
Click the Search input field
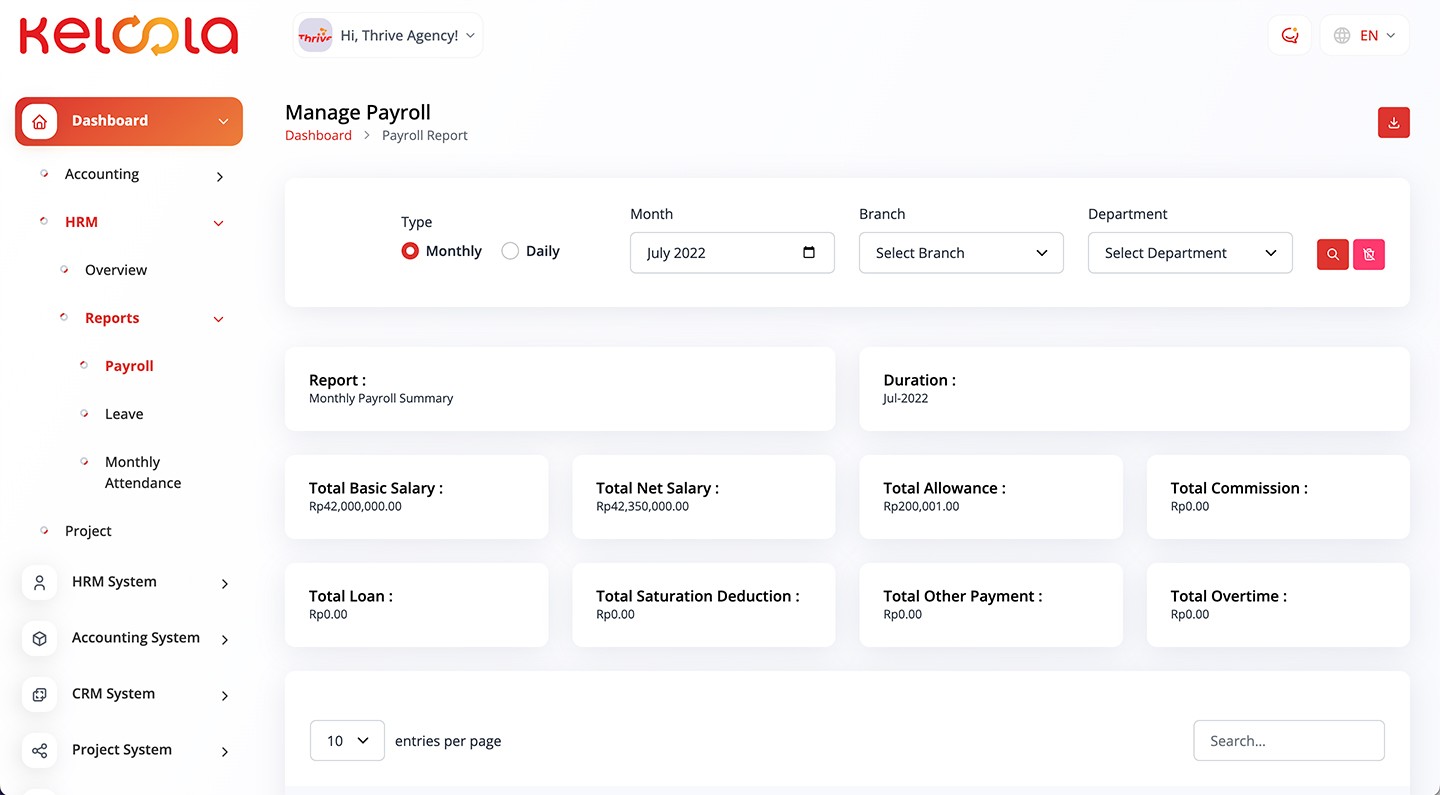pyautogui.click(x=1288, y=741)
